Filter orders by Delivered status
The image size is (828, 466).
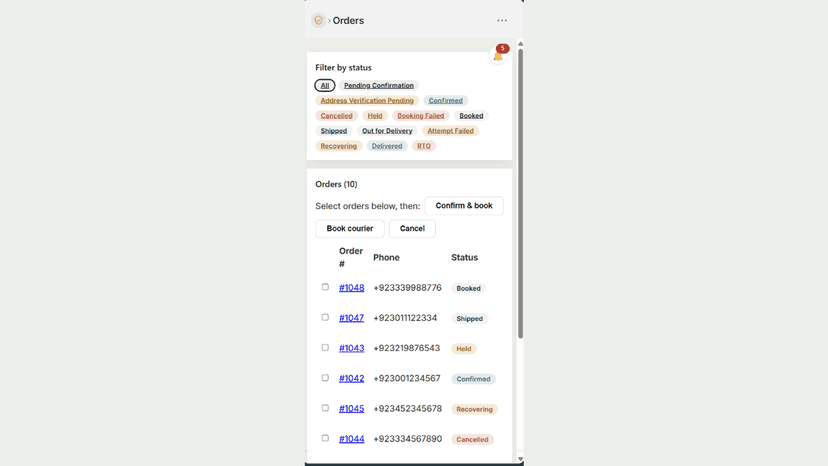(x=387, y=146)
